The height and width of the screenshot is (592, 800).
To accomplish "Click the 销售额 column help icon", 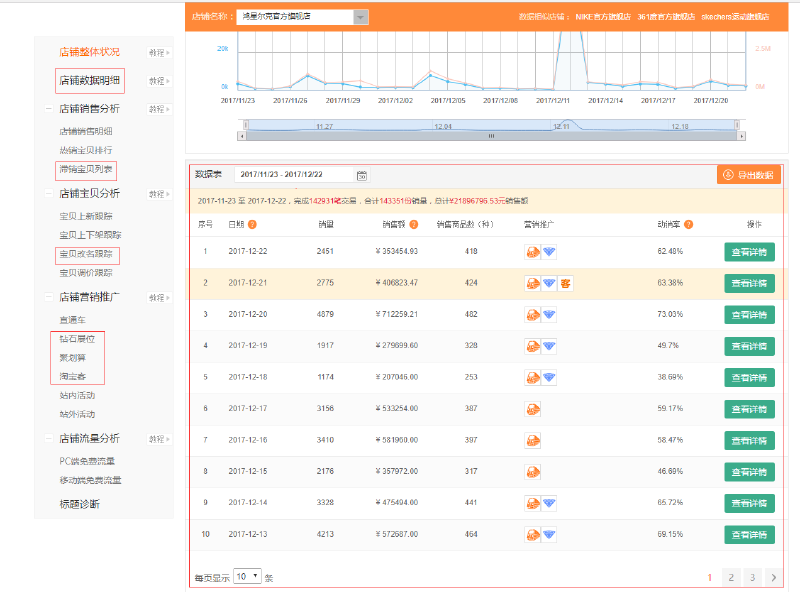I will 414,224.
